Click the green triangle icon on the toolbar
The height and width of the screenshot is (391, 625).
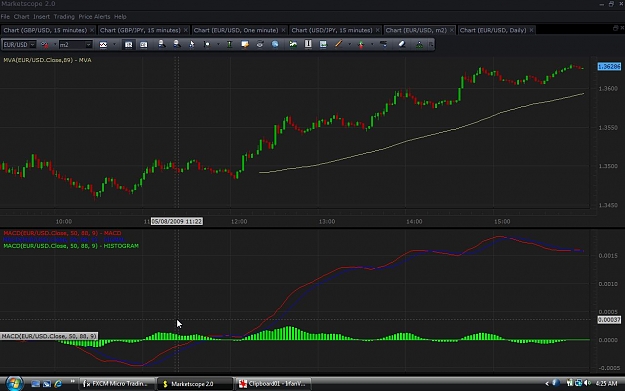pos(419,45)
